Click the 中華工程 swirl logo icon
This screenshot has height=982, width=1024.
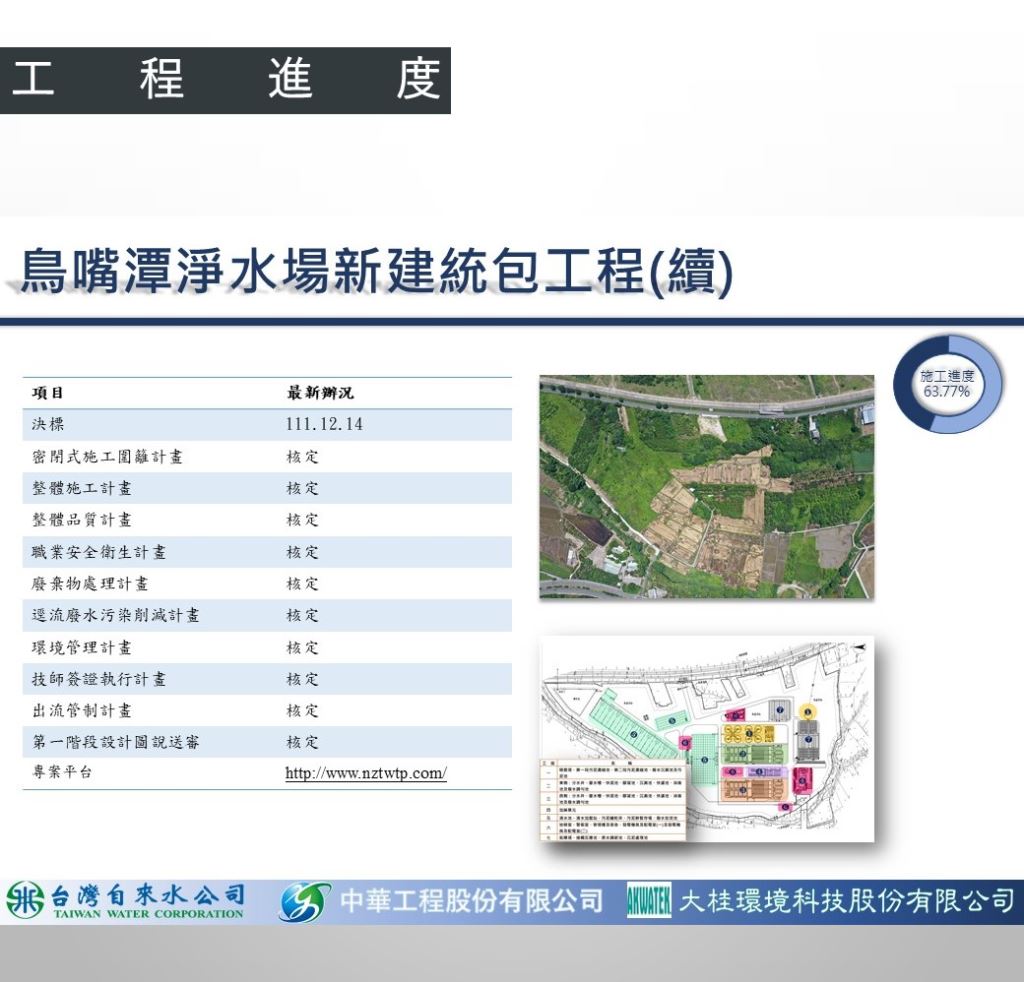[x=304, y=901]
